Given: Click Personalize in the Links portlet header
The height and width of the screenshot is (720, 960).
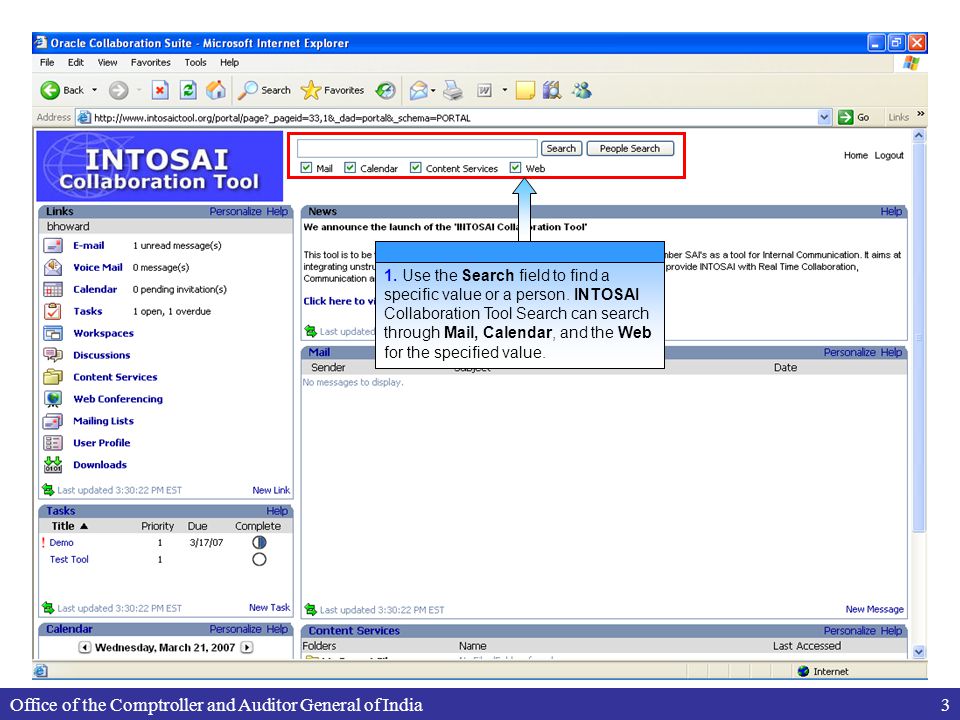Looking at the screenshot, I should click(235, 211).
